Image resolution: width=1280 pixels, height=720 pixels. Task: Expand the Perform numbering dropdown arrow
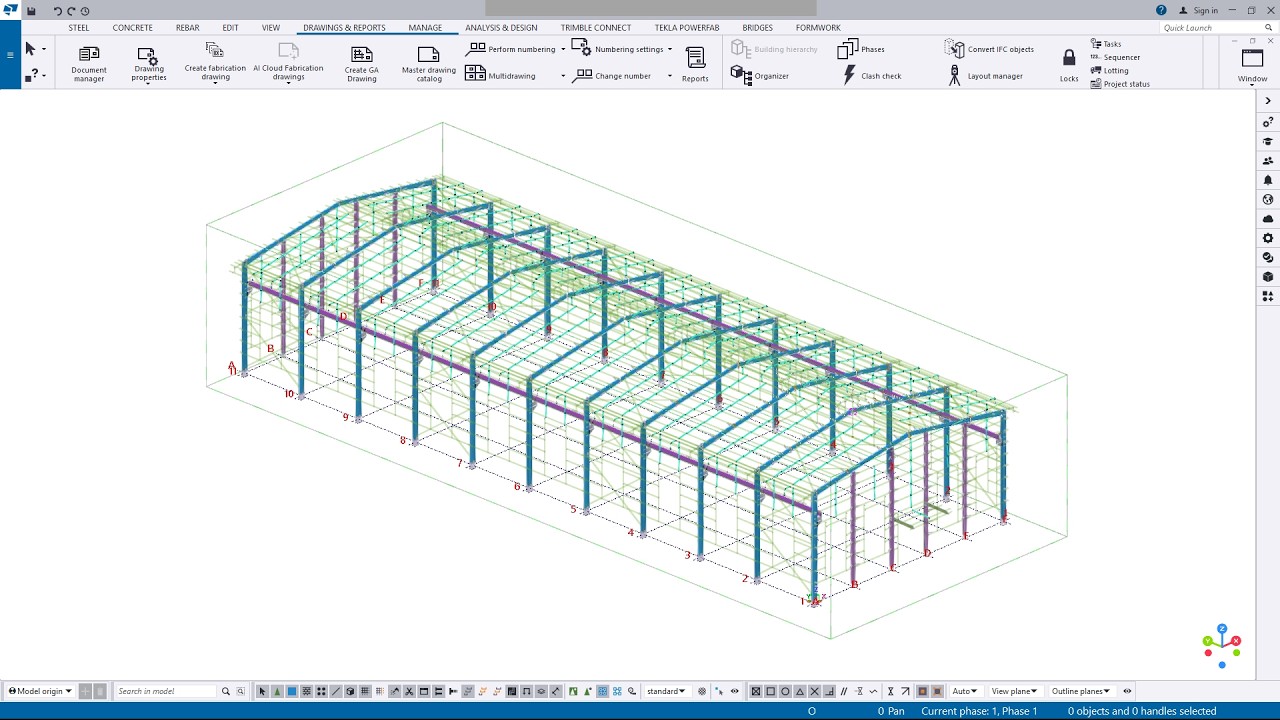[x=563, y=49]
